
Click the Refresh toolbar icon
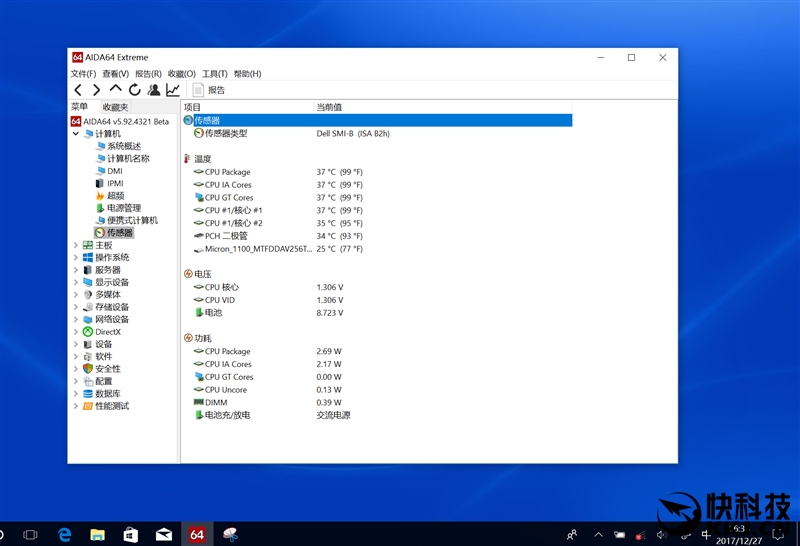tap(135, 90)
